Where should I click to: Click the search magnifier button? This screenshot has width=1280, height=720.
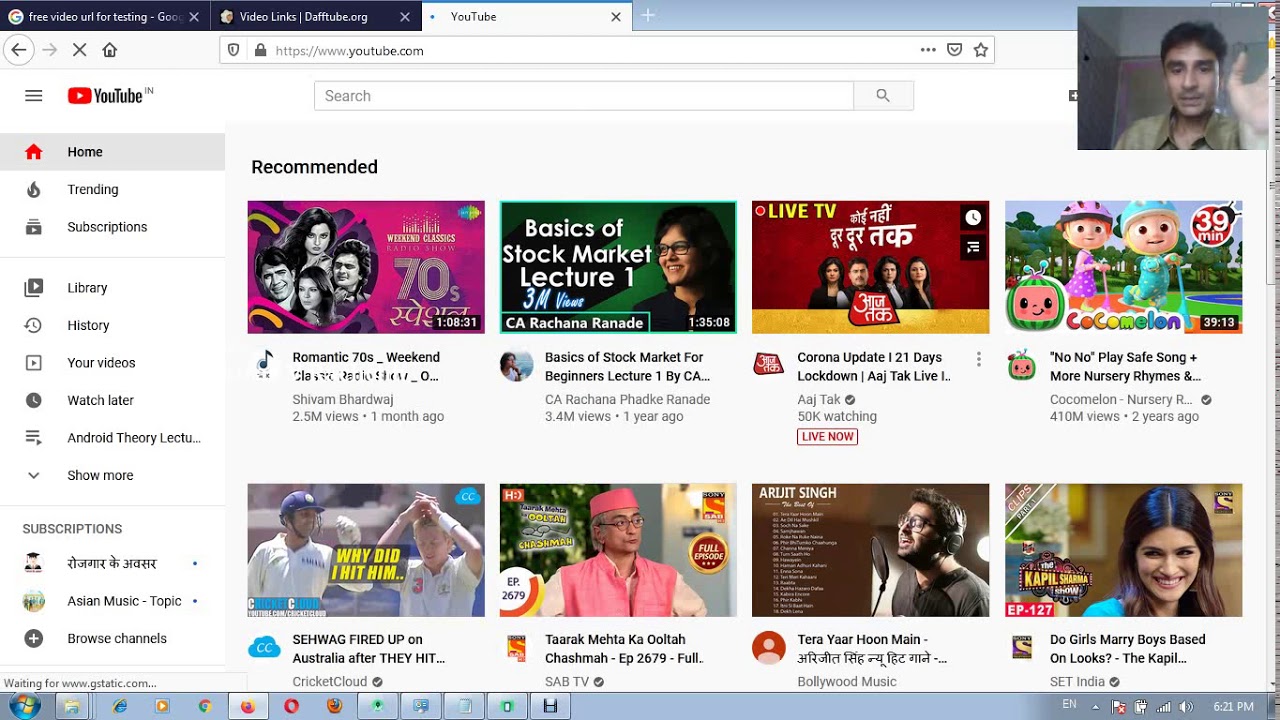(x=883, y=96)
